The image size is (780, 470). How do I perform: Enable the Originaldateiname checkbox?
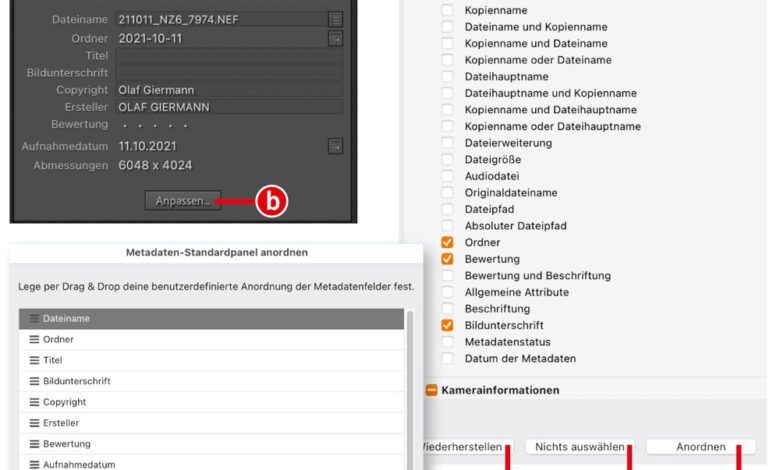[447, 192]
